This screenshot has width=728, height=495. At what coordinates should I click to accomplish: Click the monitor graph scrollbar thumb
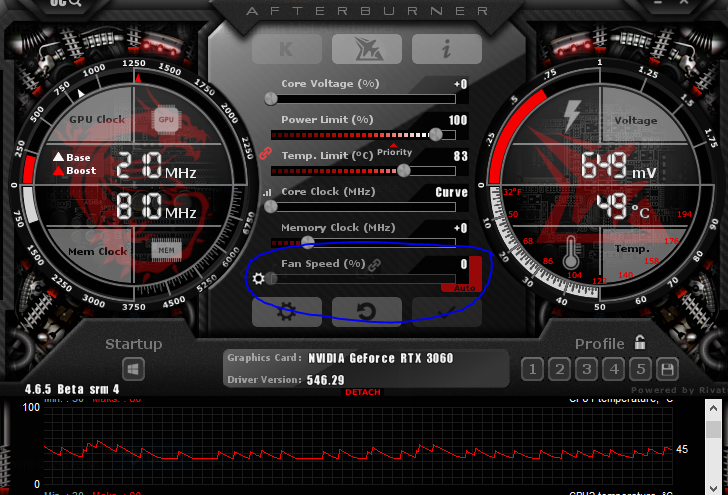coord(713,430)
